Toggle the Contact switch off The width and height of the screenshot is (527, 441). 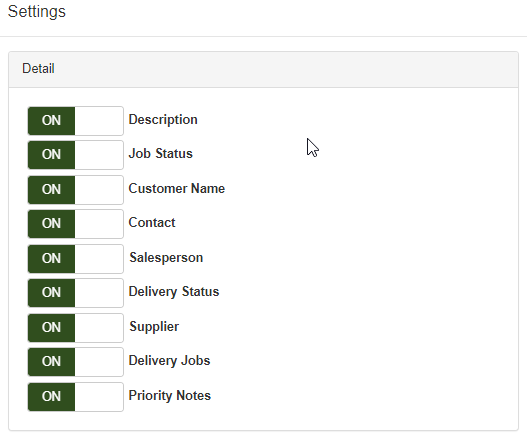(x=76, y=224)
